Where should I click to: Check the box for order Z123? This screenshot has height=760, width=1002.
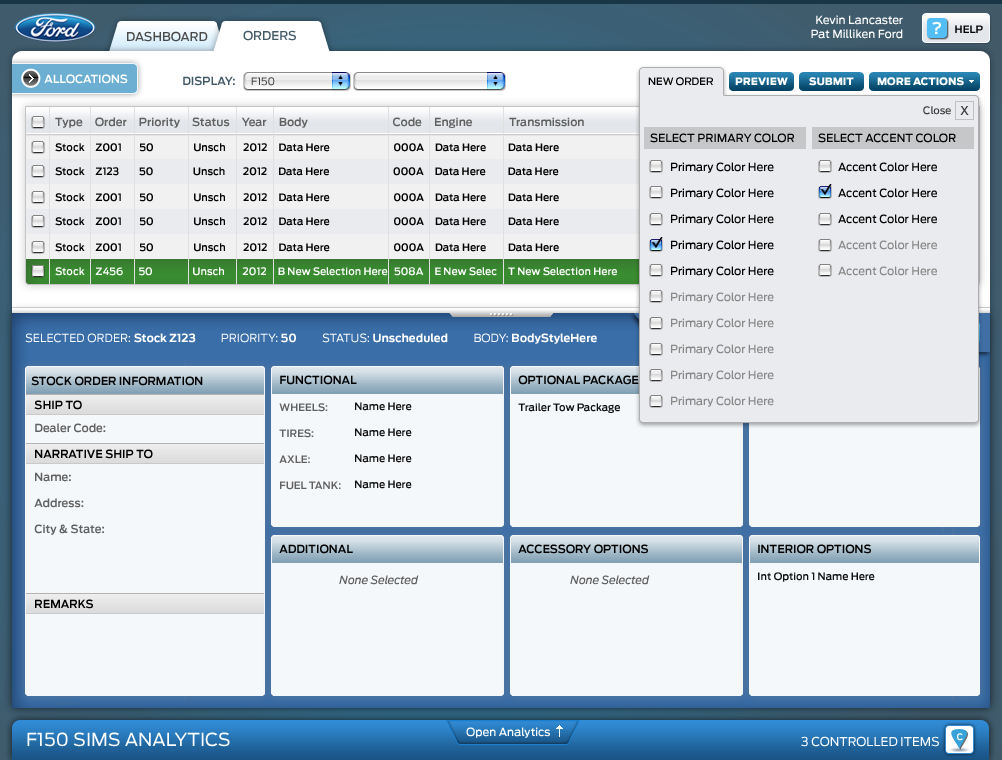(38, 172)
